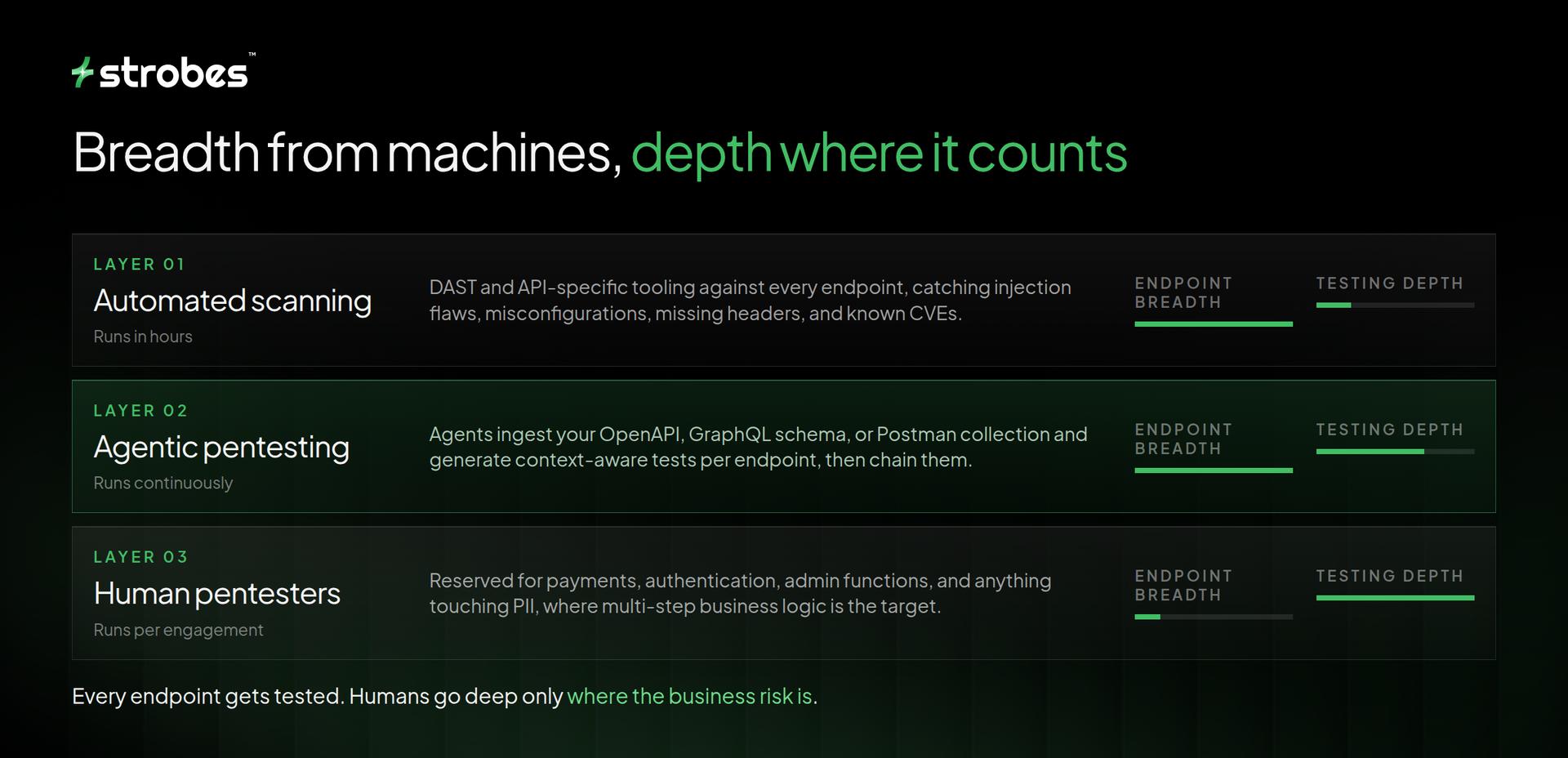
Task: Click the strobes logo
Action: click(163, 72)
